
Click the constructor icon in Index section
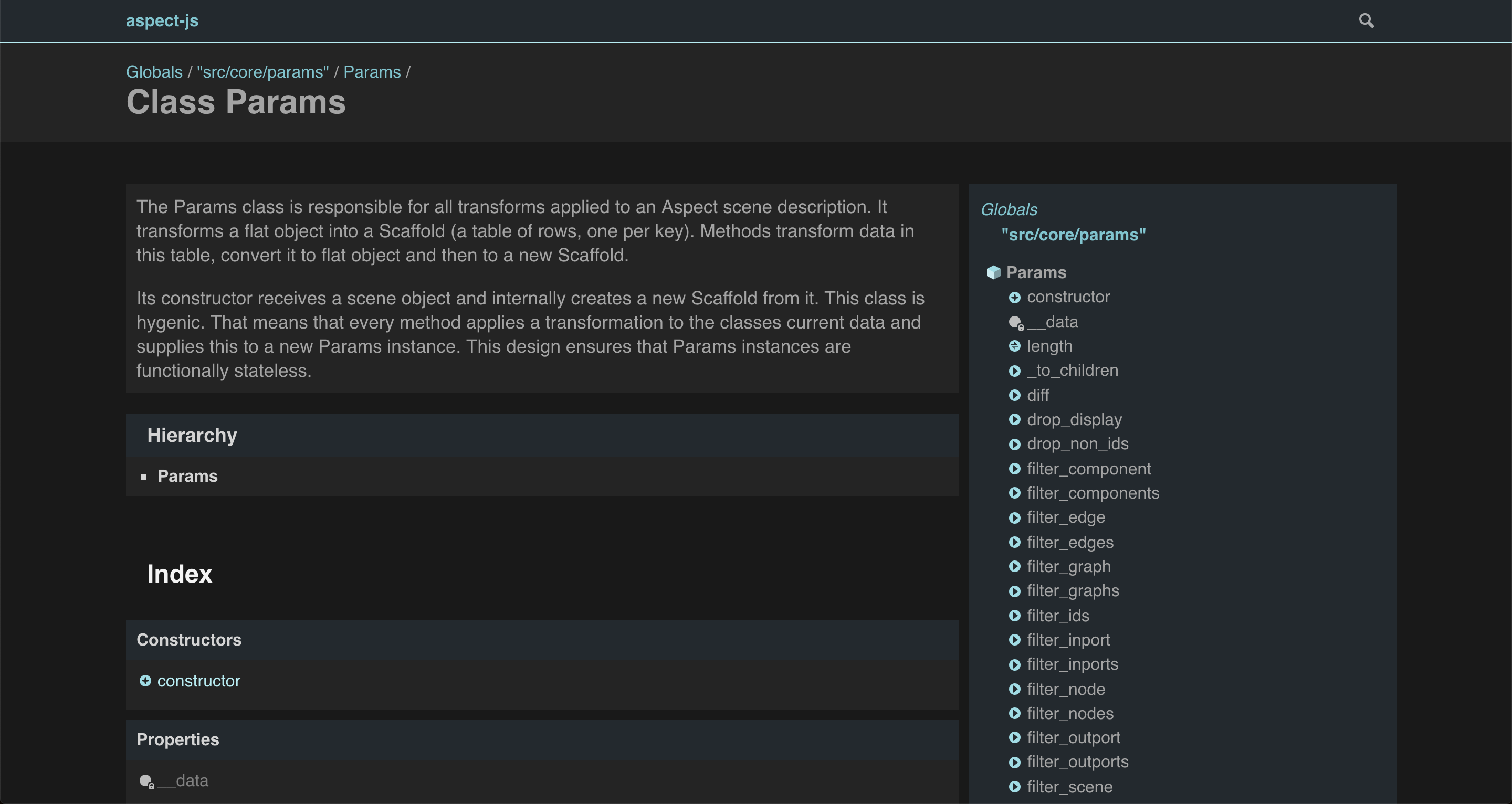coord(145,681)
